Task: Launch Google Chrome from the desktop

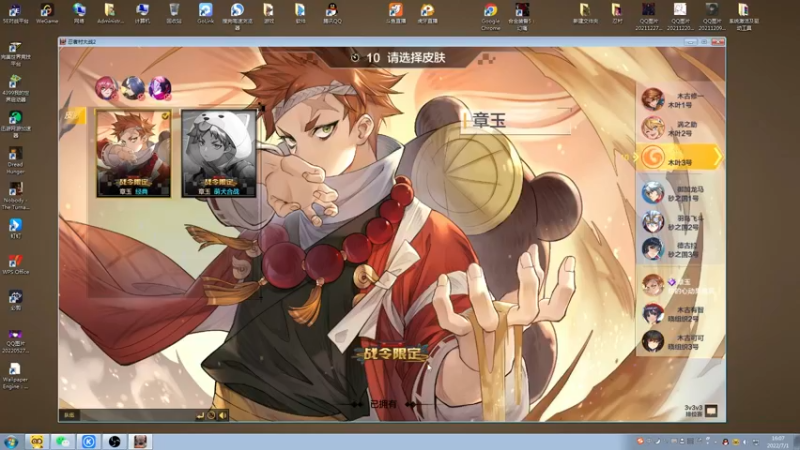Action: pyautogui.click(x=490, y=15)
